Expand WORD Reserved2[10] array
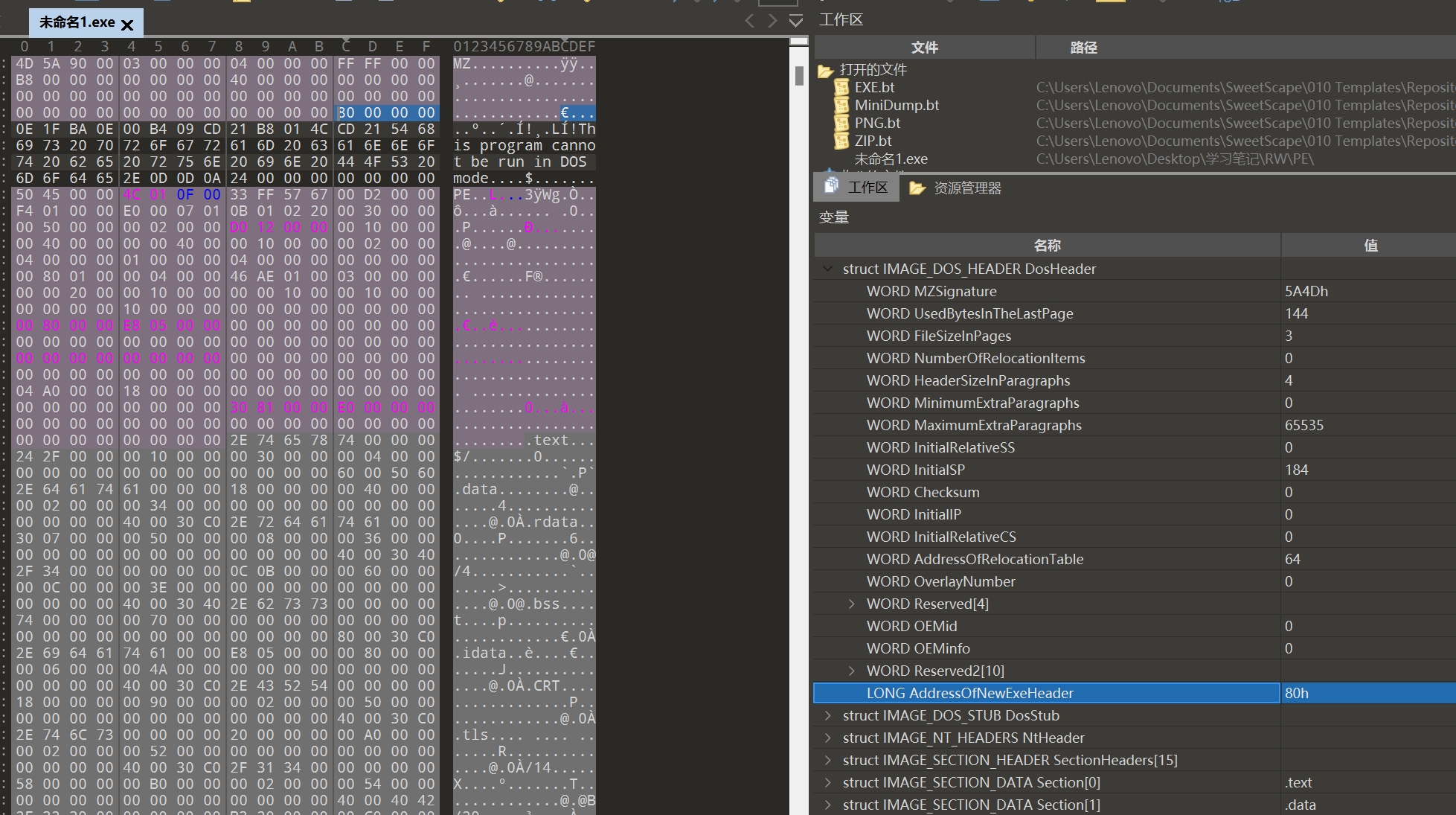The height and width of the screenshot is (815, 1456). [851, 671]
